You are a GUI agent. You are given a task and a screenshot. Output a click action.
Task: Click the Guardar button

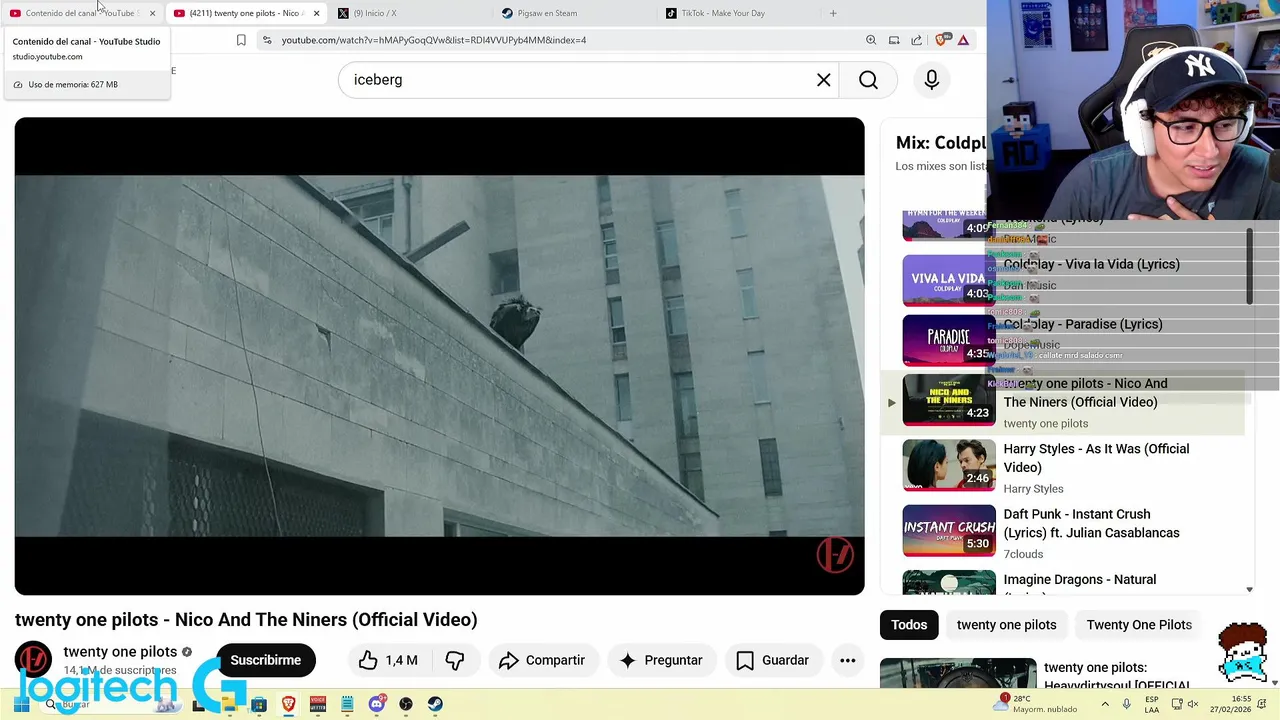pos(772,660)
